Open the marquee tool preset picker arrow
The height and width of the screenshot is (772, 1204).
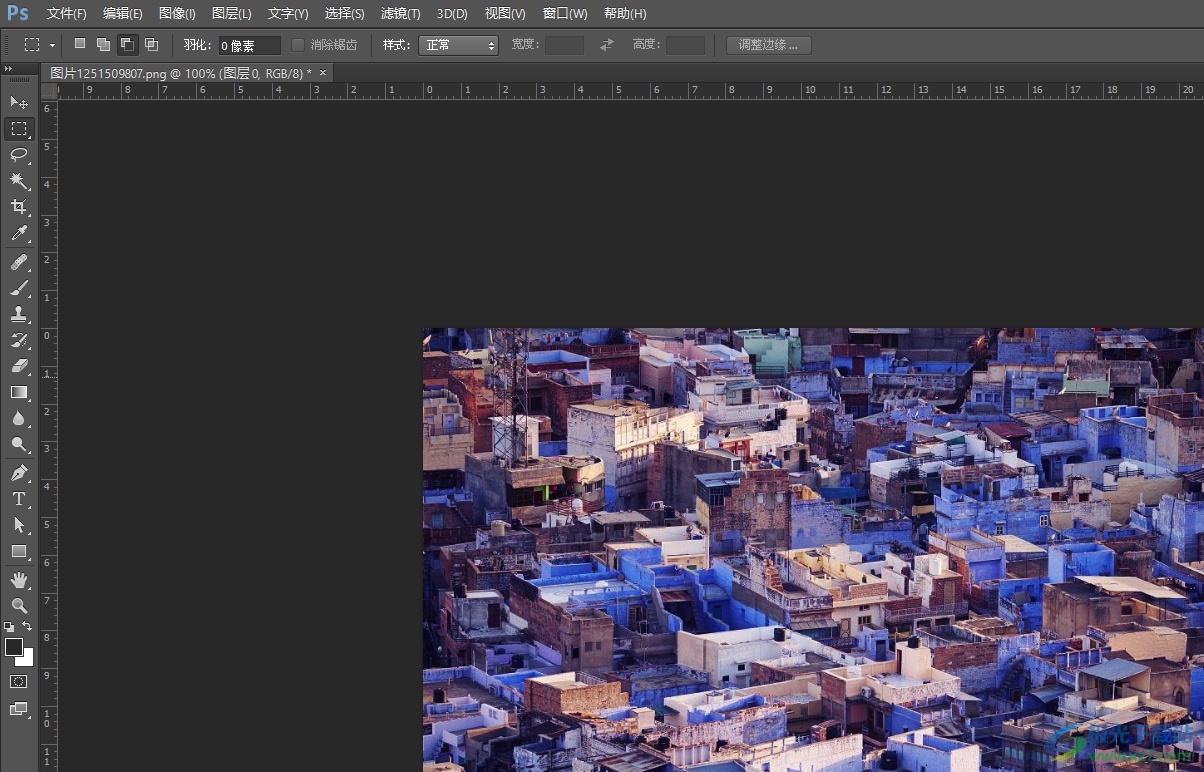[x=52, y=45]
